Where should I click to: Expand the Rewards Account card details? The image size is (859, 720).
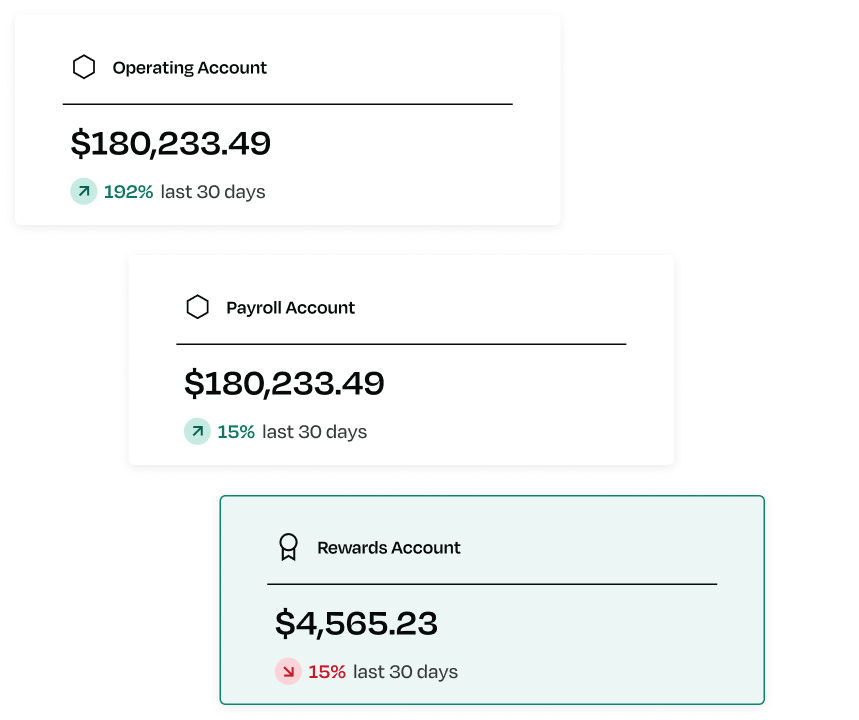(x=492, y=600)
